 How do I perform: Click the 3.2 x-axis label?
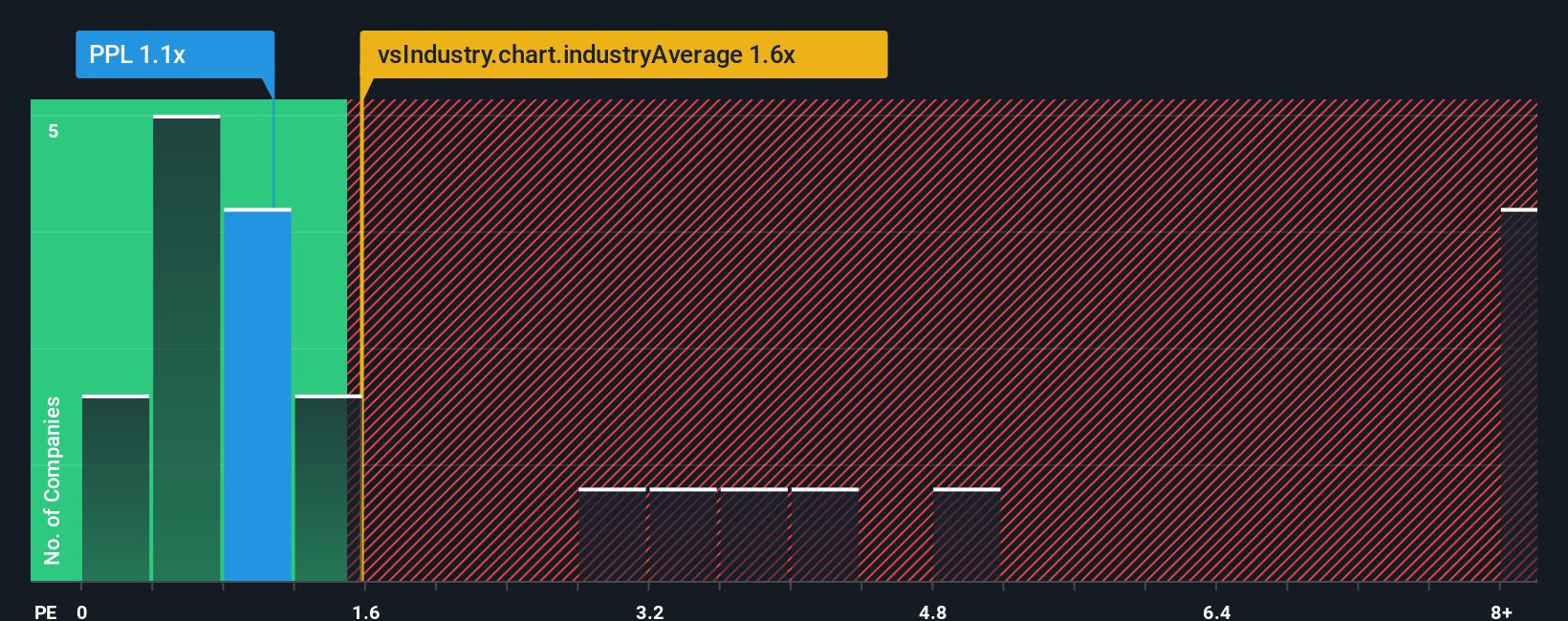point(649,611)
